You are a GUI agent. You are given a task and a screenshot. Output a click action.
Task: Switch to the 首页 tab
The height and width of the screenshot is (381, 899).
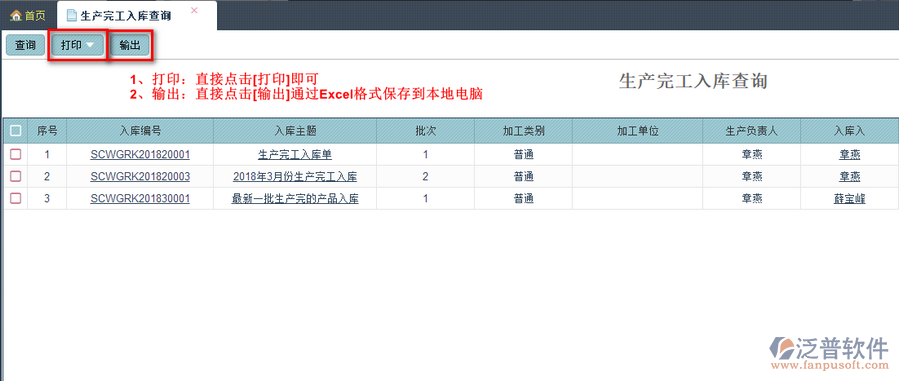pos(28,15)
